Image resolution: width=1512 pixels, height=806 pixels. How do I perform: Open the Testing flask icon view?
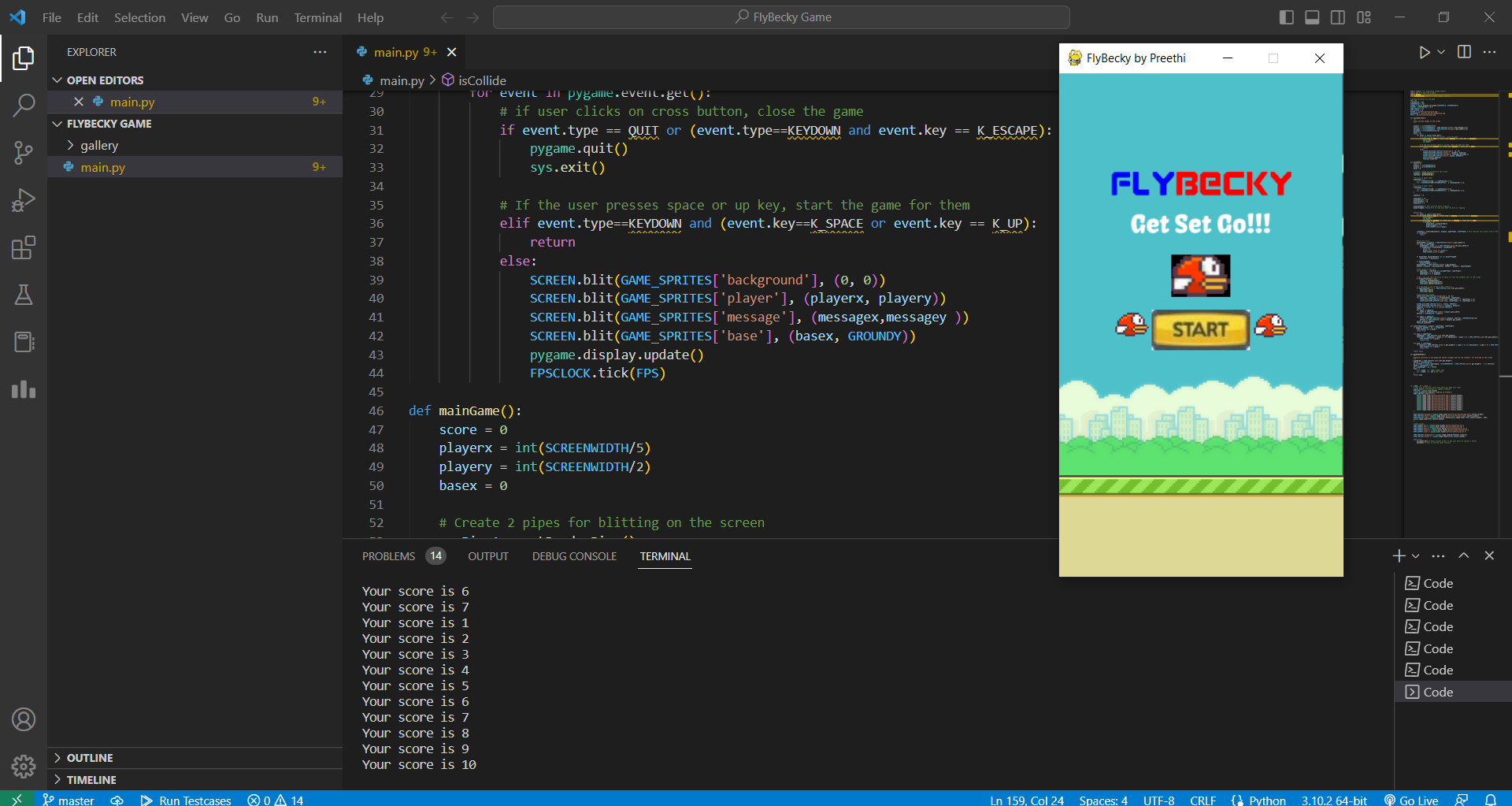click(x=24, y=295)
